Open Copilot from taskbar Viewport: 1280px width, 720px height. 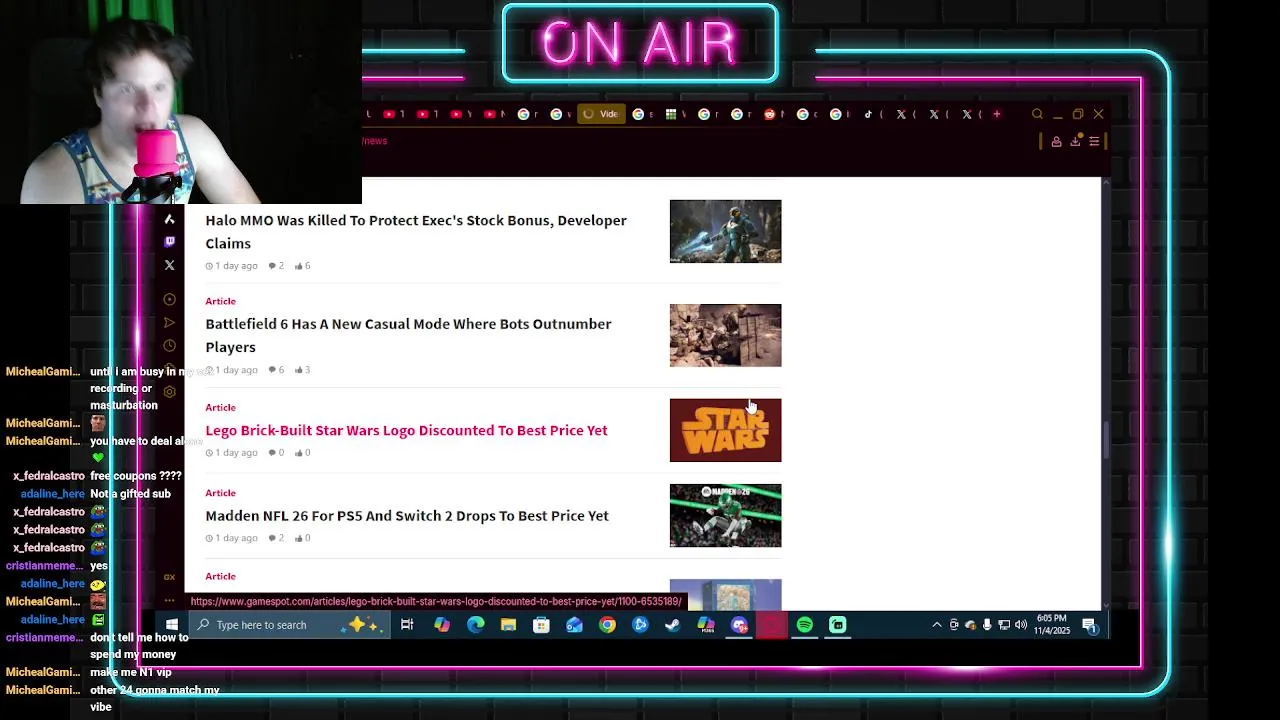pyautogui.click(x=442, y=625)
